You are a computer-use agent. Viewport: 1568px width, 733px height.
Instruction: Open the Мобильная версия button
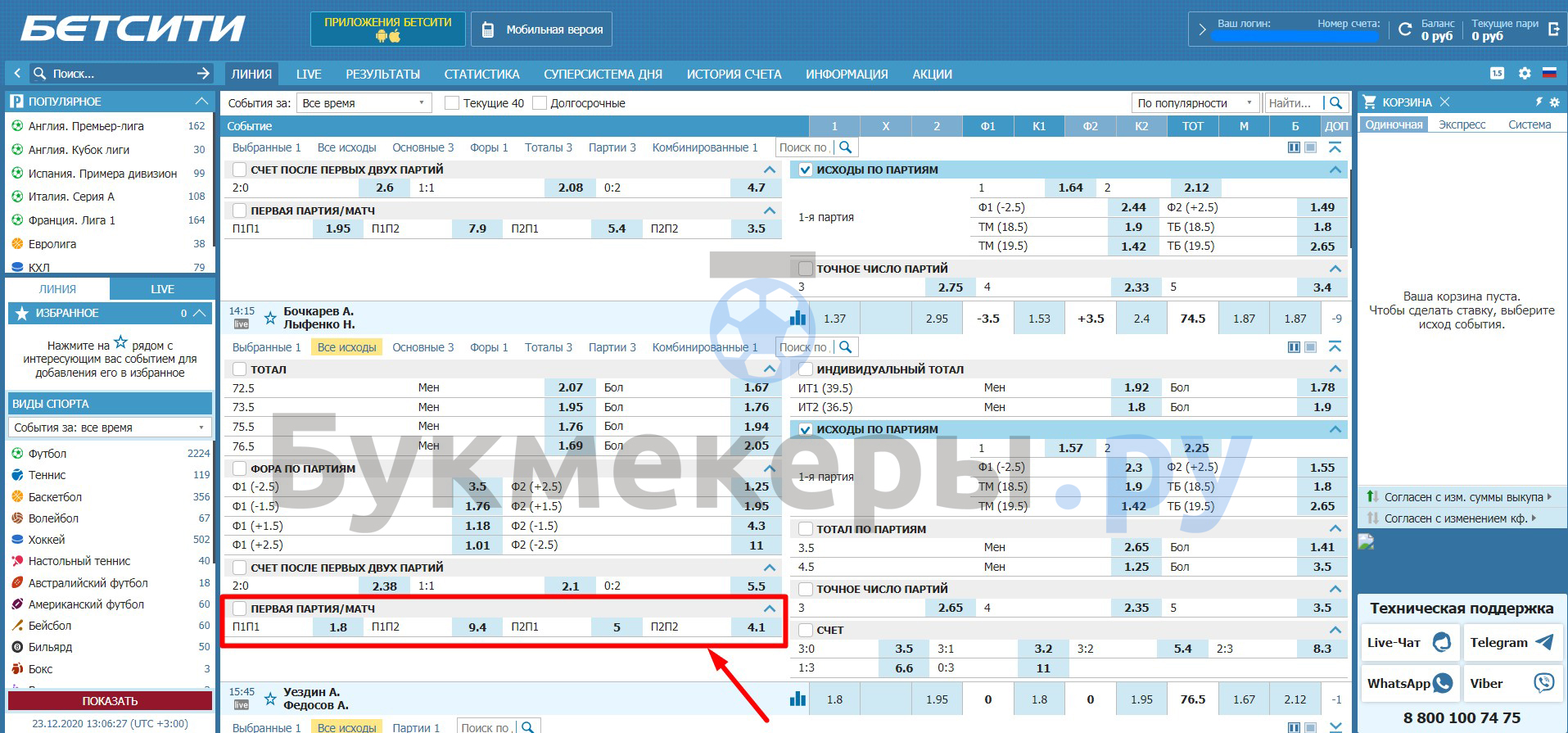542,29
